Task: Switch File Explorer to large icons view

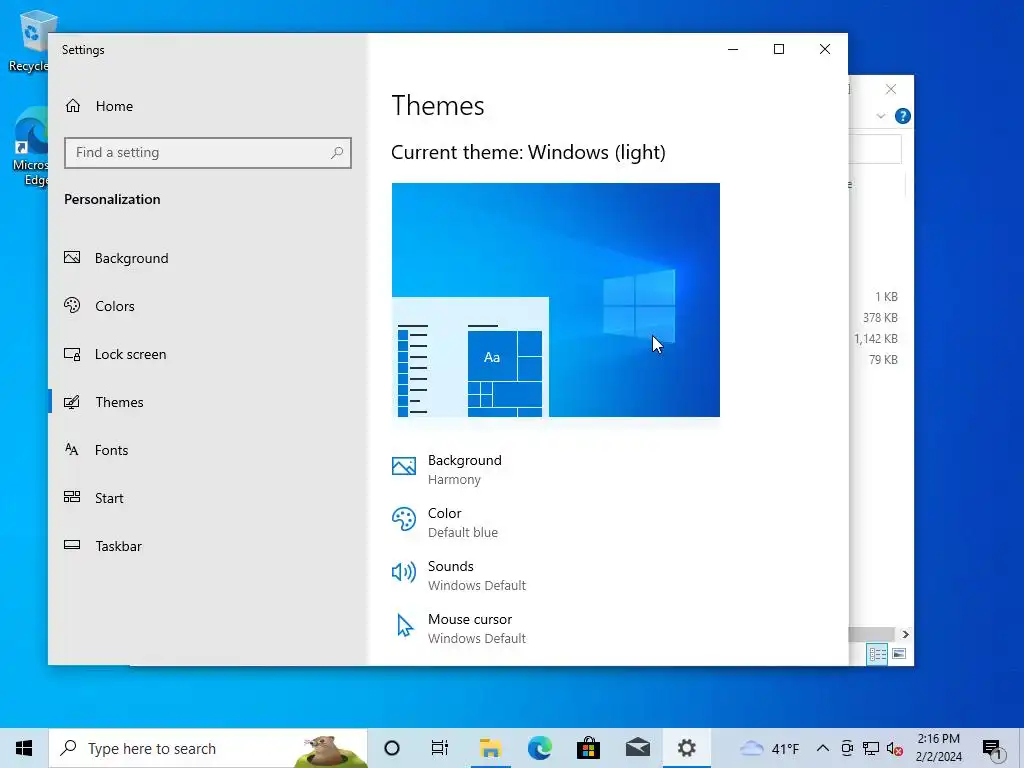Action: click(x=899, y=654)
